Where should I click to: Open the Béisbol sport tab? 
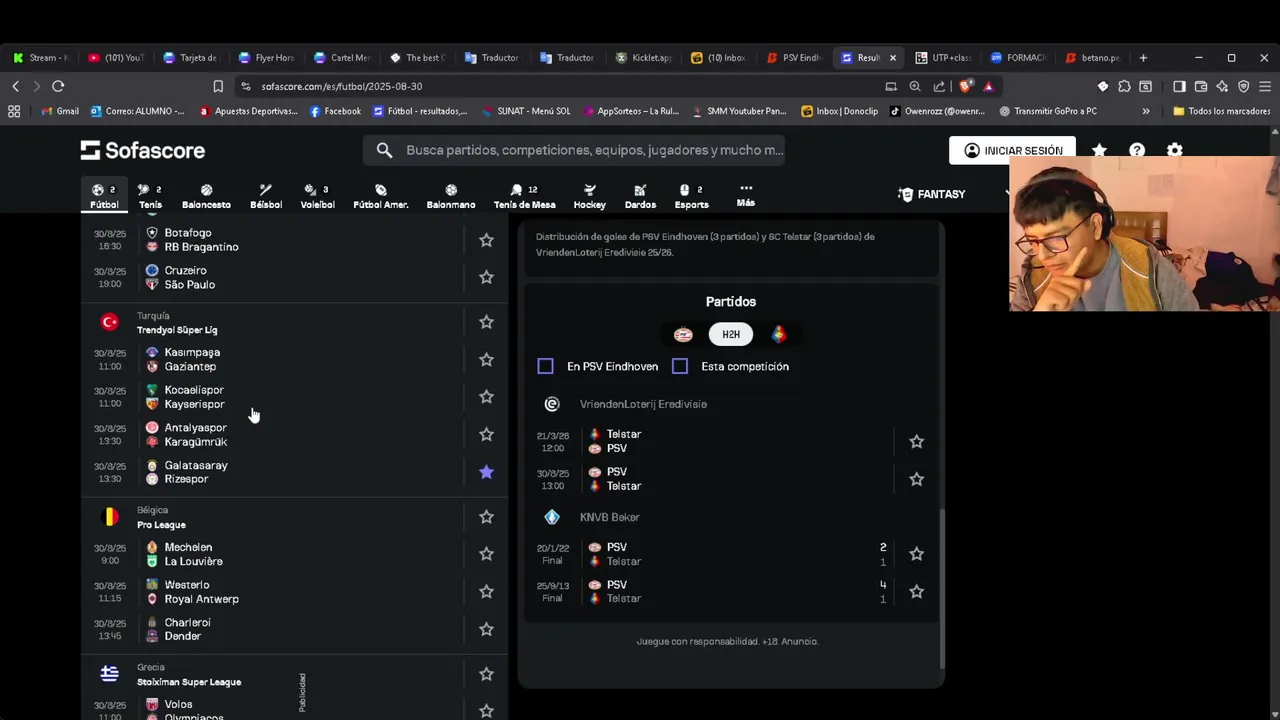pos(265,196)
